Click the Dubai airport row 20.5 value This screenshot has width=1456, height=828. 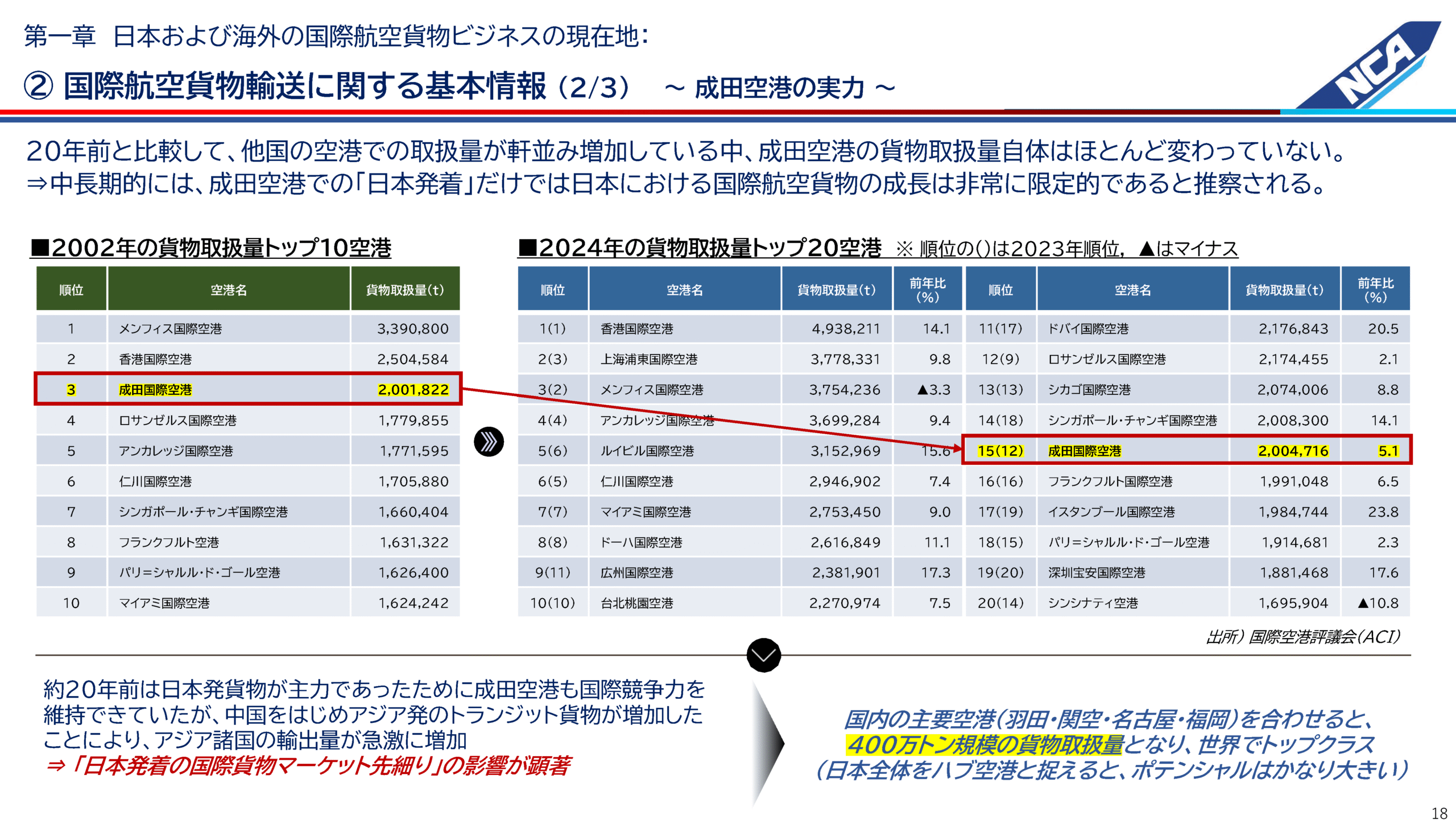click(x=1383, y=329)
